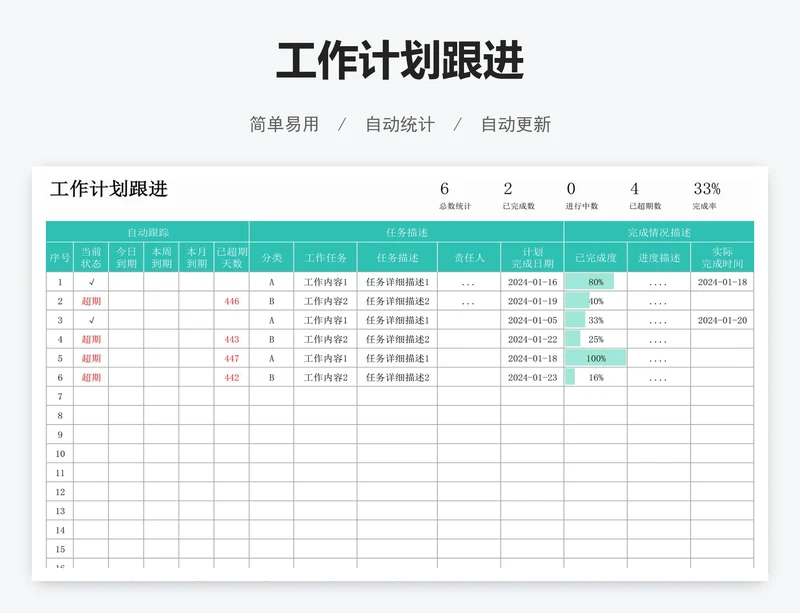Select category A cell in row 1
Image resolution: width=800 pixels, height=613 pixels.
coord(271,282)
